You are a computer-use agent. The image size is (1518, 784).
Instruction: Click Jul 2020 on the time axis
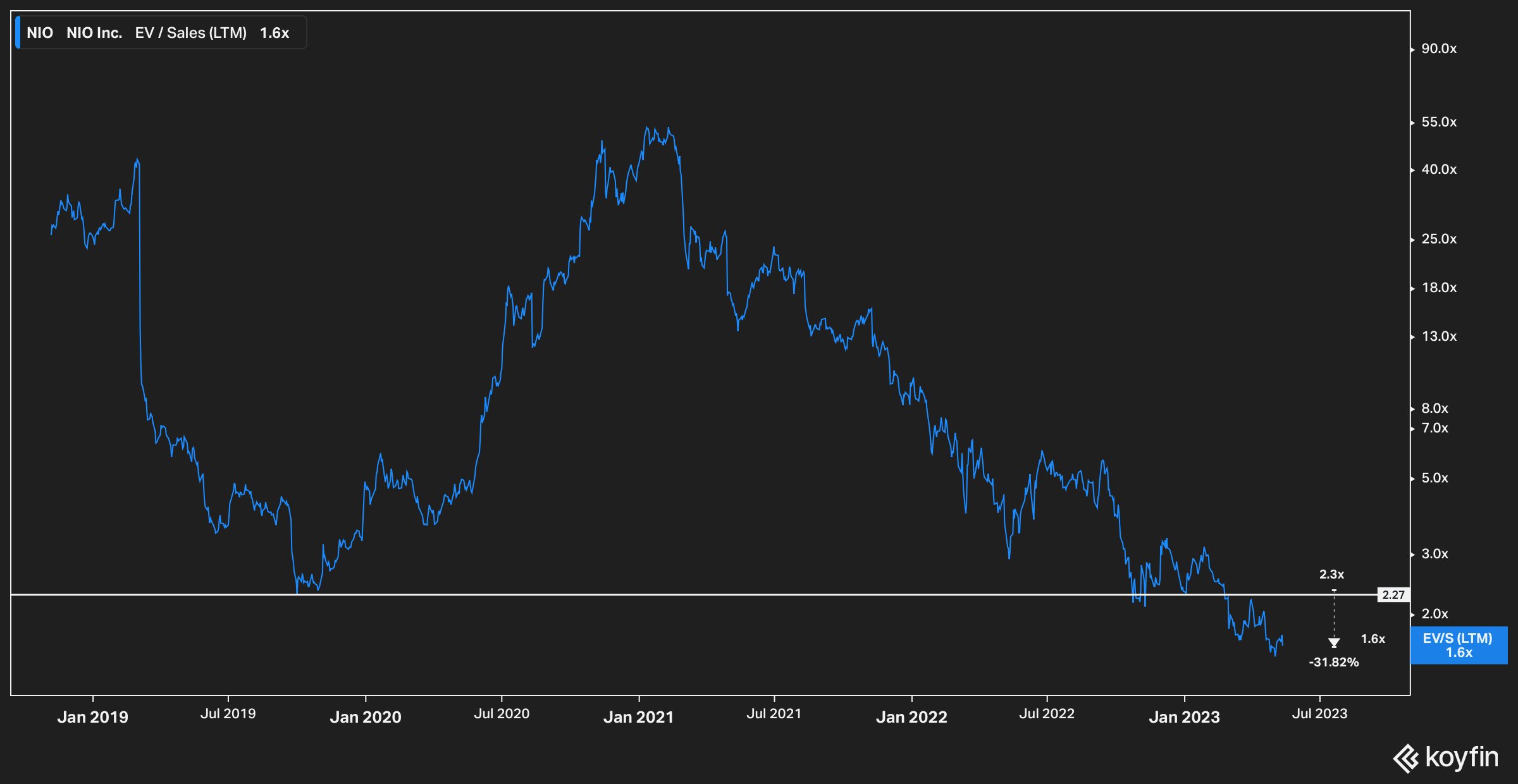[x=502, y=714]
